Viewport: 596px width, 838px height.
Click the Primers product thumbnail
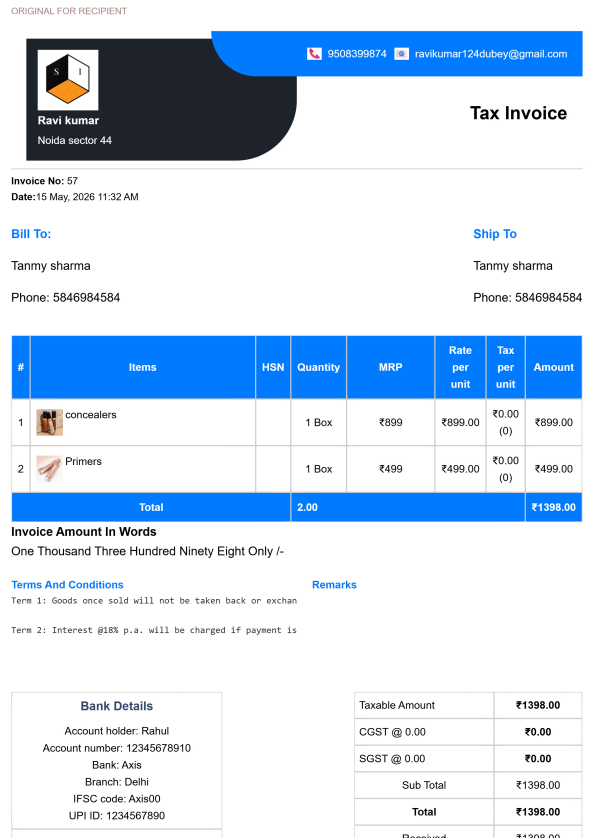(50, 469)
